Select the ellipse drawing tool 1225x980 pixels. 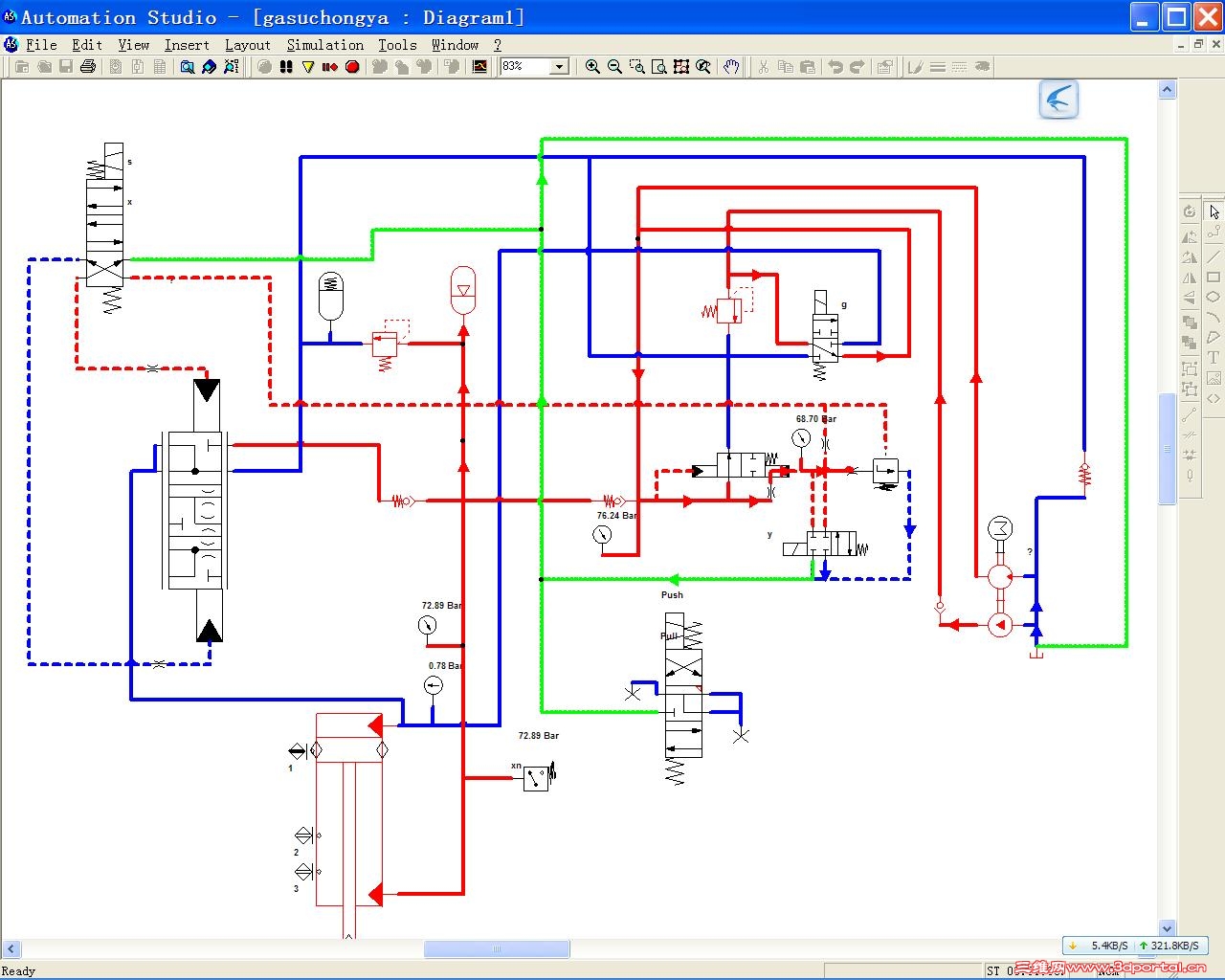click(x=1214, y=297)
